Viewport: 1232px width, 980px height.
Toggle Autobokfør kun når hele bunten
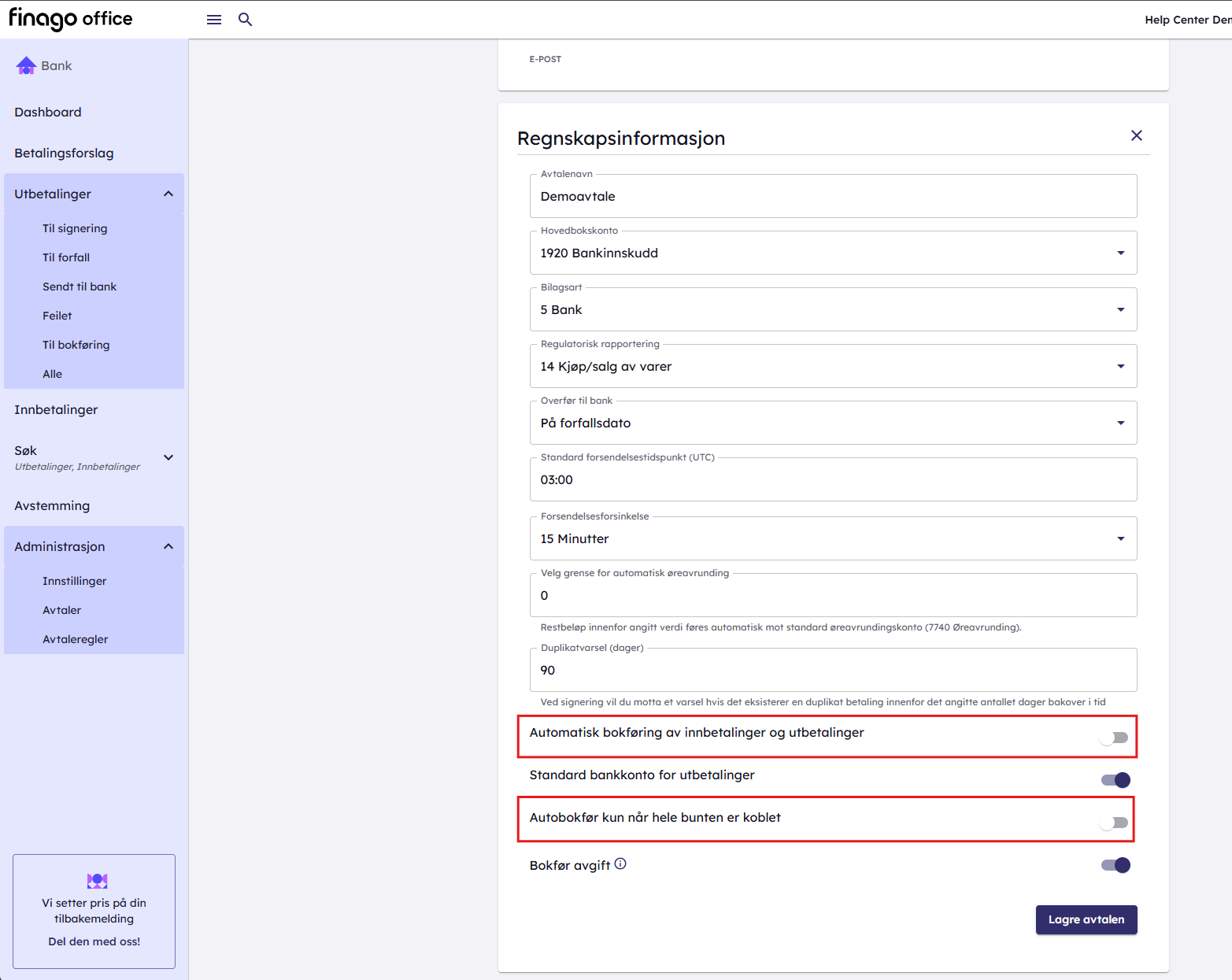tap(1115, 823)
